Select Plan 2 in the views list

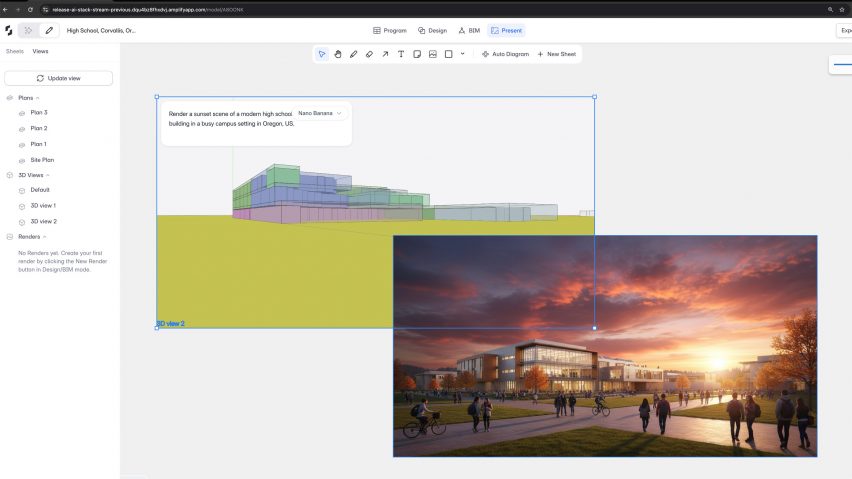pyautogui.click(x=39, y=128)
